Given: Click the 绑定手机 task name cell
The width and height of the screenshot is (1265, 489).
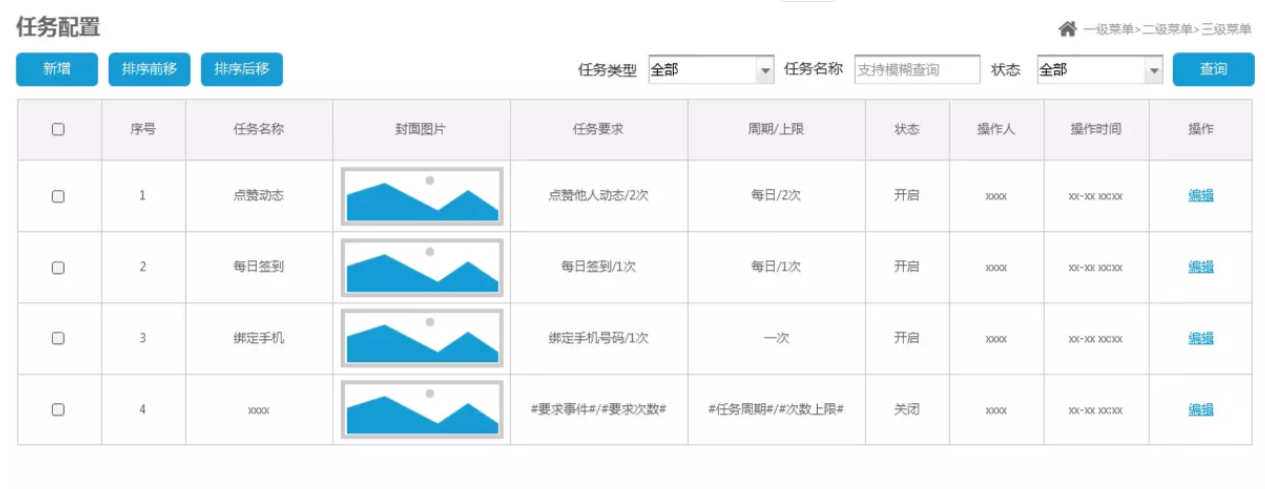Looking at the screenshot, I should click(x=259, y=338).
